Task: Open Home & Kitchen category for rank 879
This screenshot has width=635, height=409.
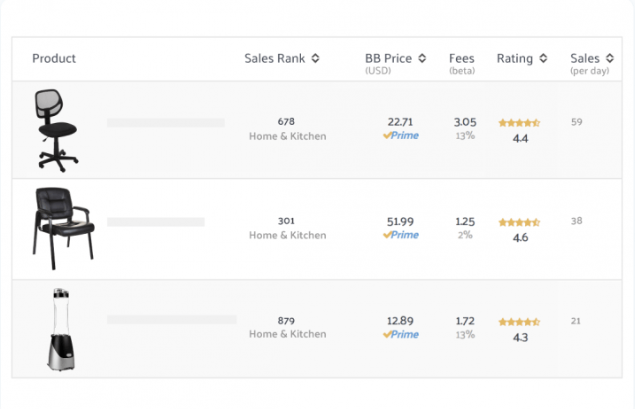Action: pos(287,334)
